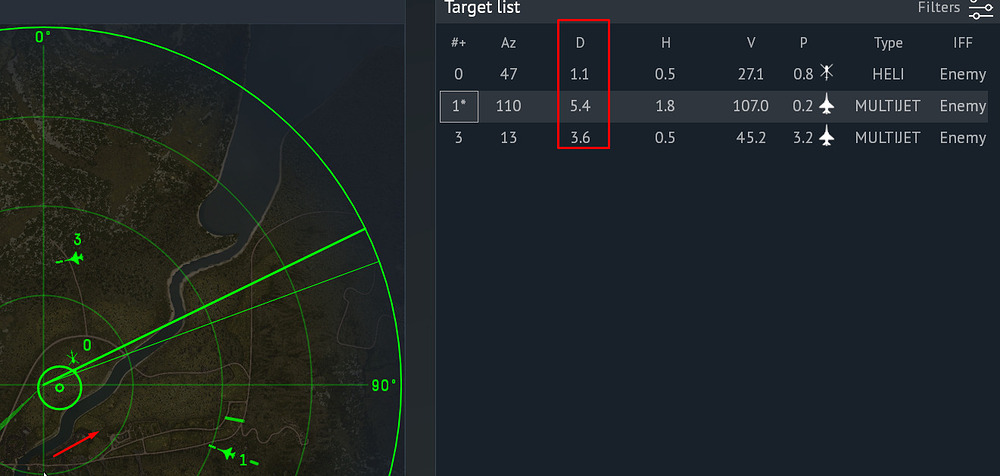Click the jet icon in target row 1*
The width and height of the screenshot is (1000, 476).
point(826,106)
